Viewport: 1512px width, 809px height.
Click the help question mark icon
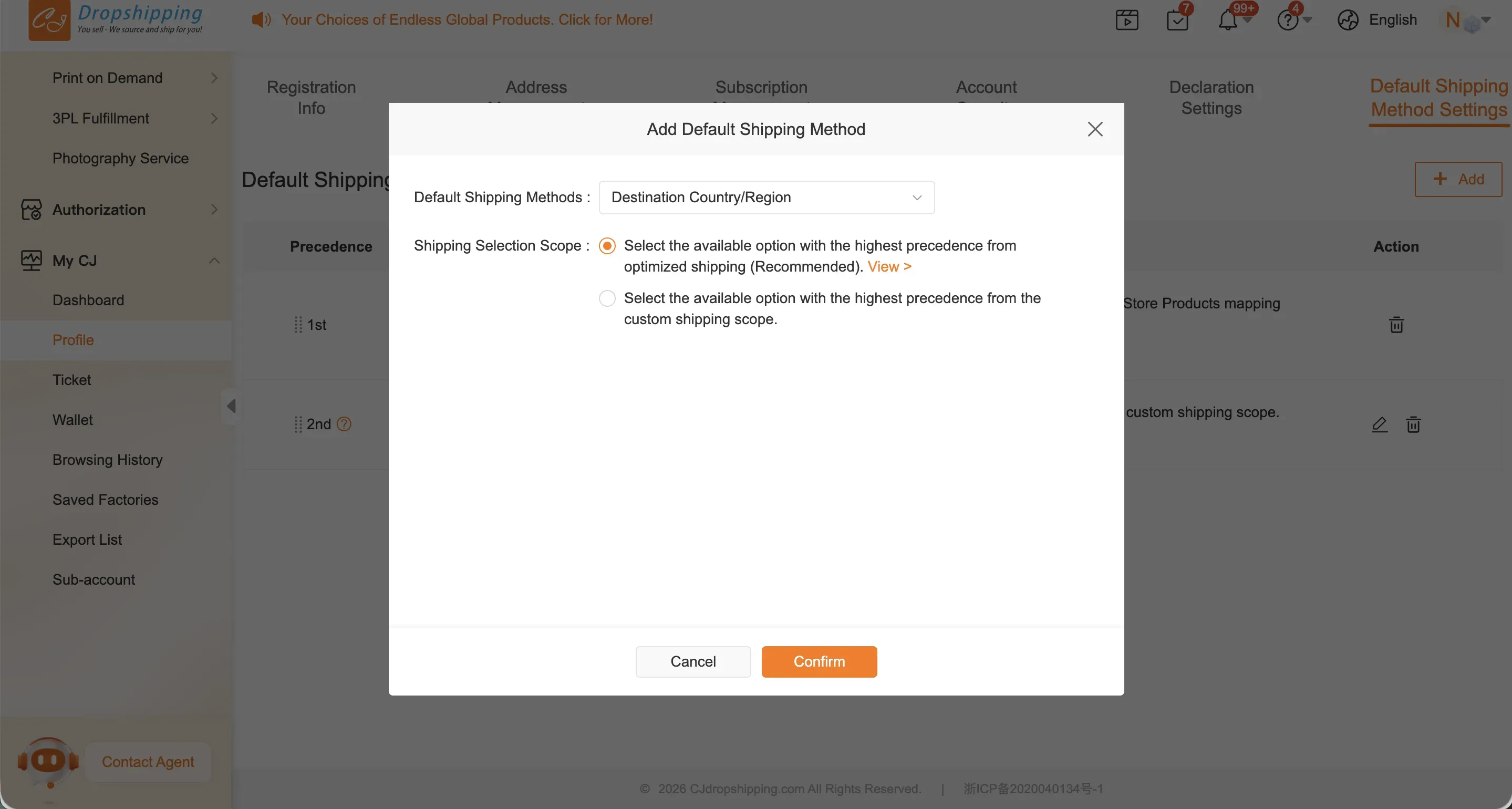point(1287,20)
